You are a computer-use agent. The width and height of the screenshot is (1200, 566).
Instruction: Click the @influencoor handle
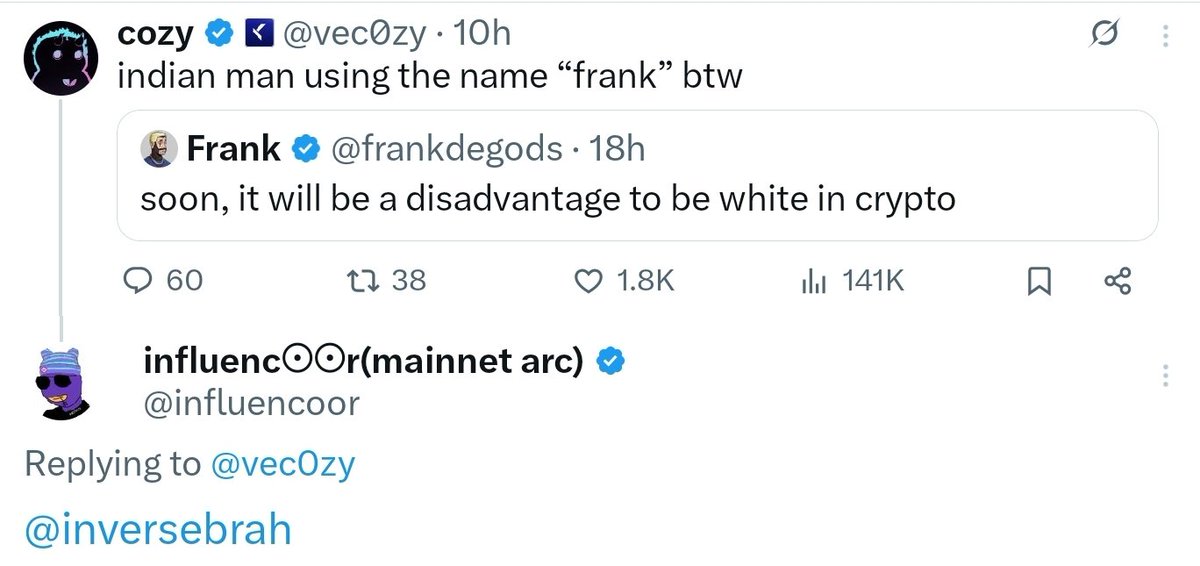pos(252,402)
